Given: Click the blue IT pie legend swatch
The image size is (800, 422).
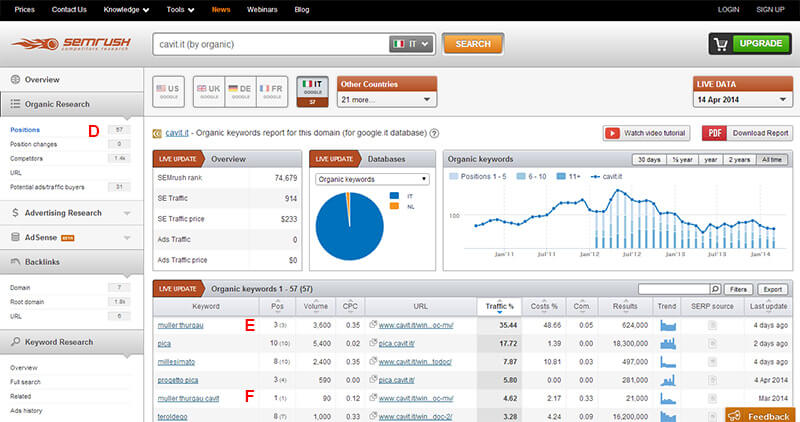Looking at the screenshot, I should tap(394, 195).
